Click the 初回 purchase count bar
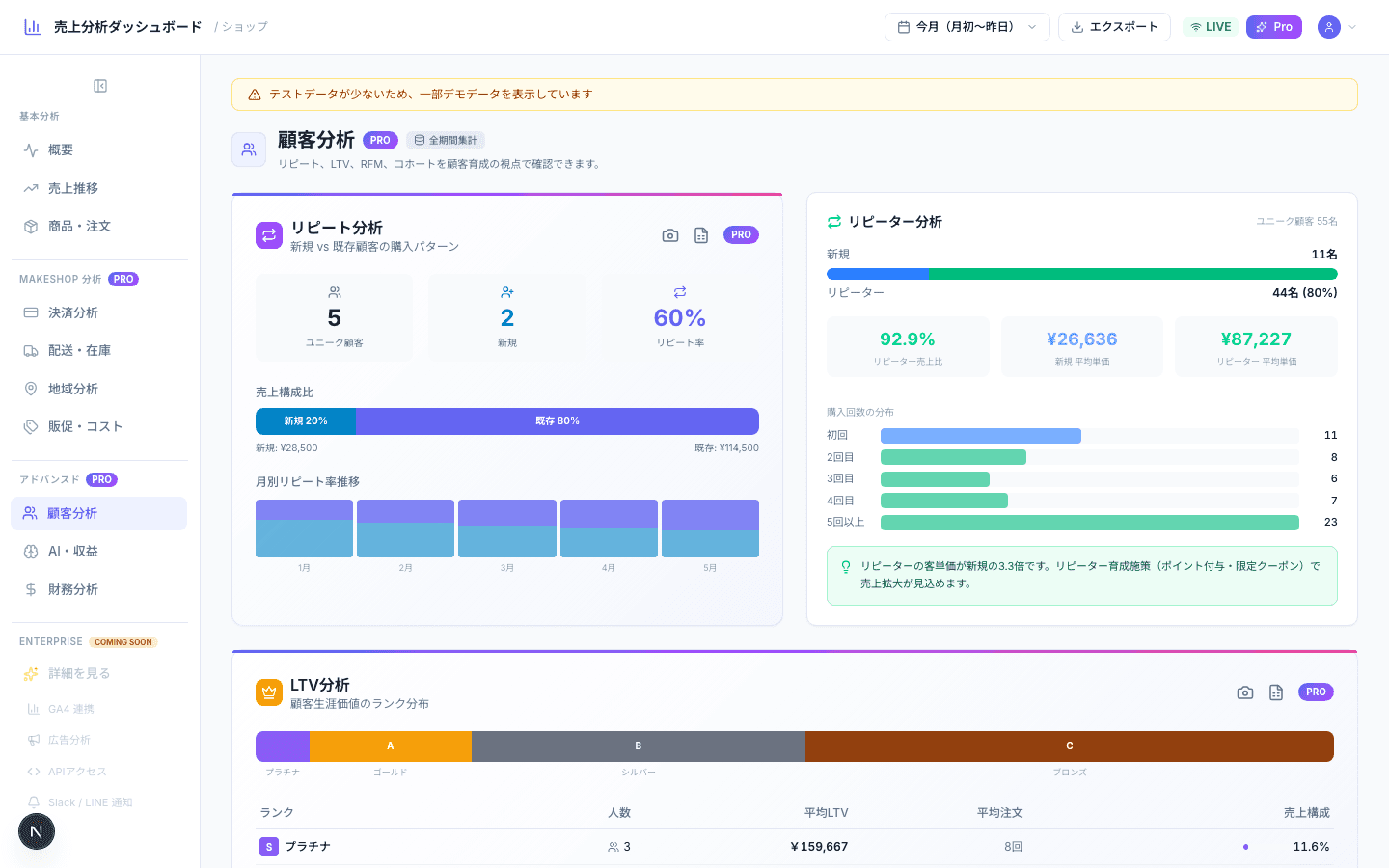Viewport: 1389px width, 868px height. coord(981,436)
